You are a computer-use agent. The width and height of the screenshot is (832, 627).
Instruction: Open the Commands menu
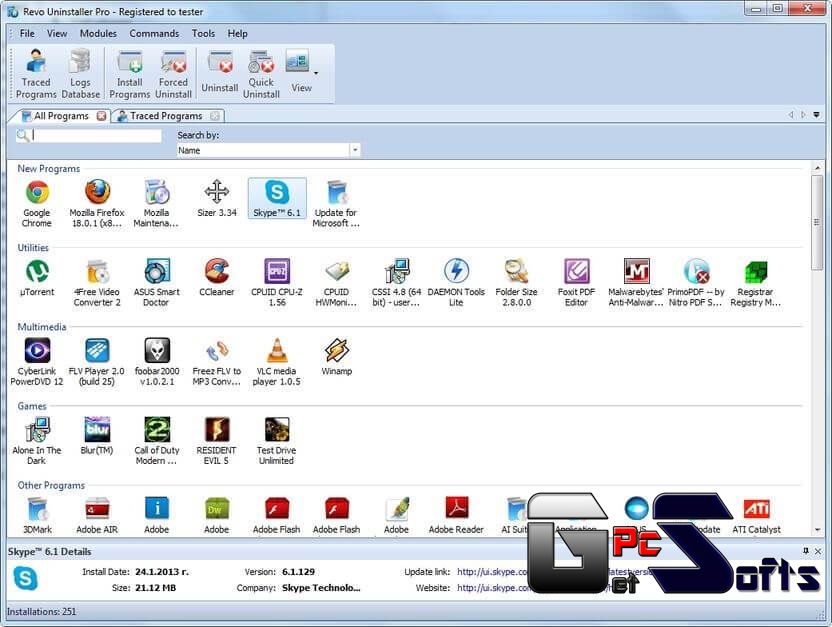click(x=154, y=33)
